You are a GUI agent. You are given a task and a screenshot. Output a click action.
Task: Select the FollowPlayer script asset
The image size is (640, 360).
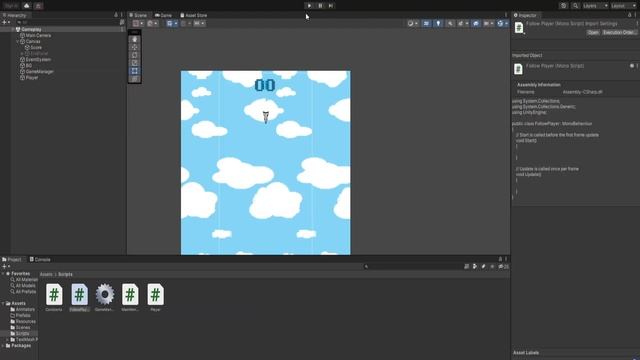point(80,298)
